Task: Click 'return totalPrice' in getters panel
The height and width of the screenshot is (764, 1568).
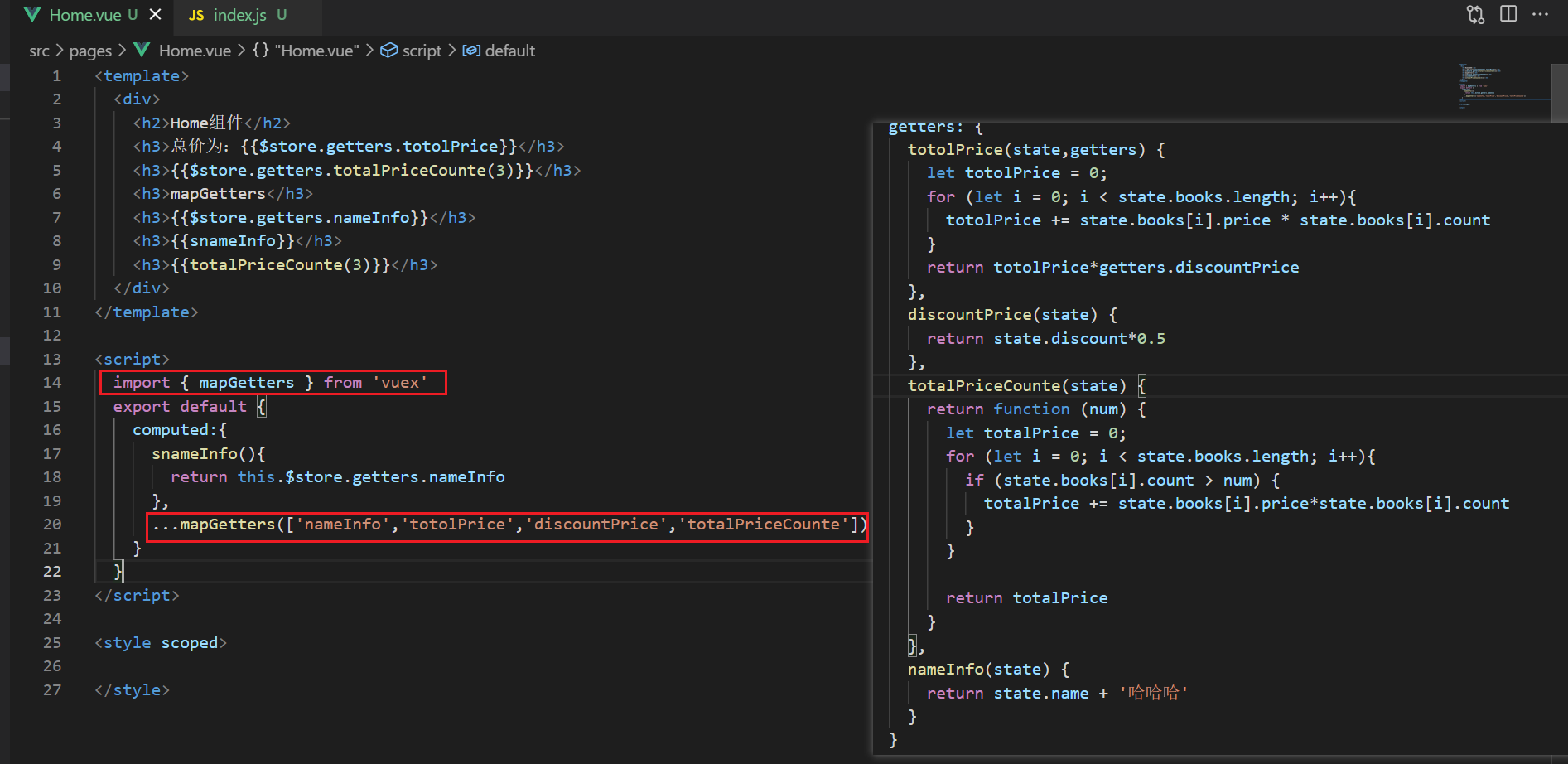Action: coord(1027,598)
